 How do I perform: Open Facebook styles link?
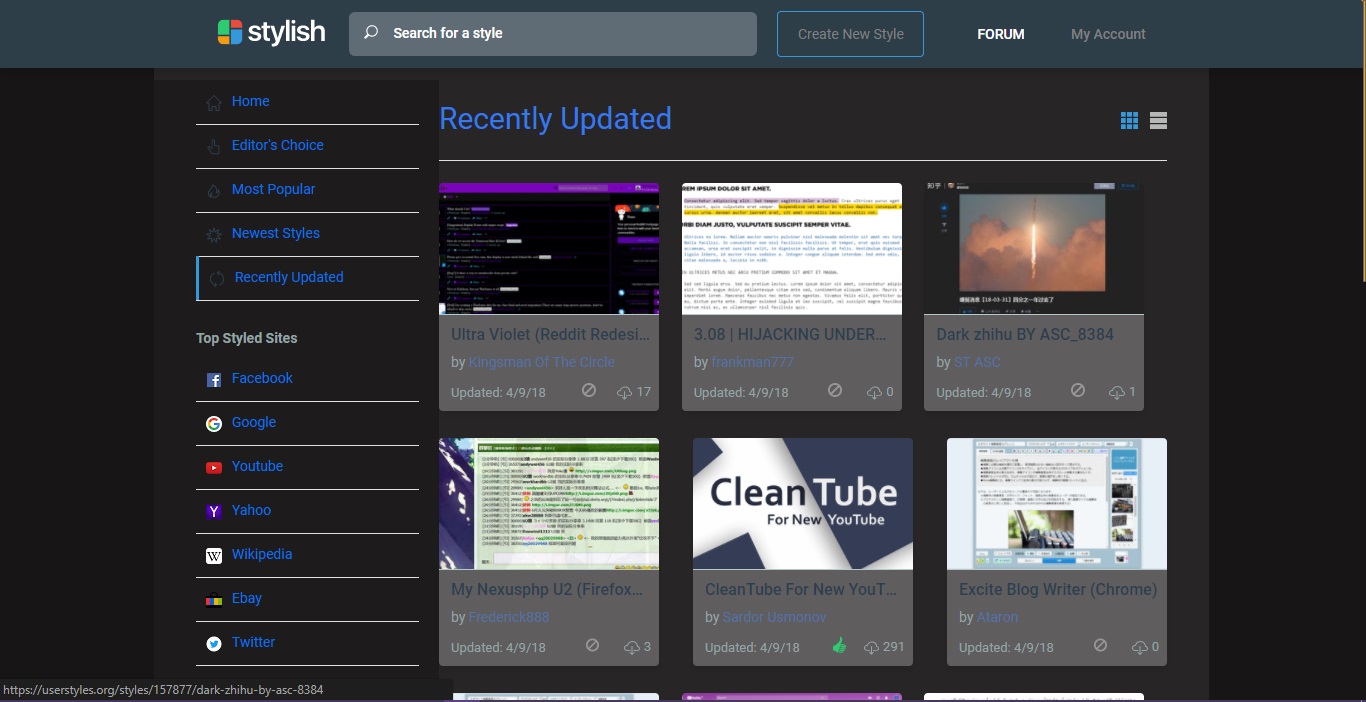click(262, 378)
